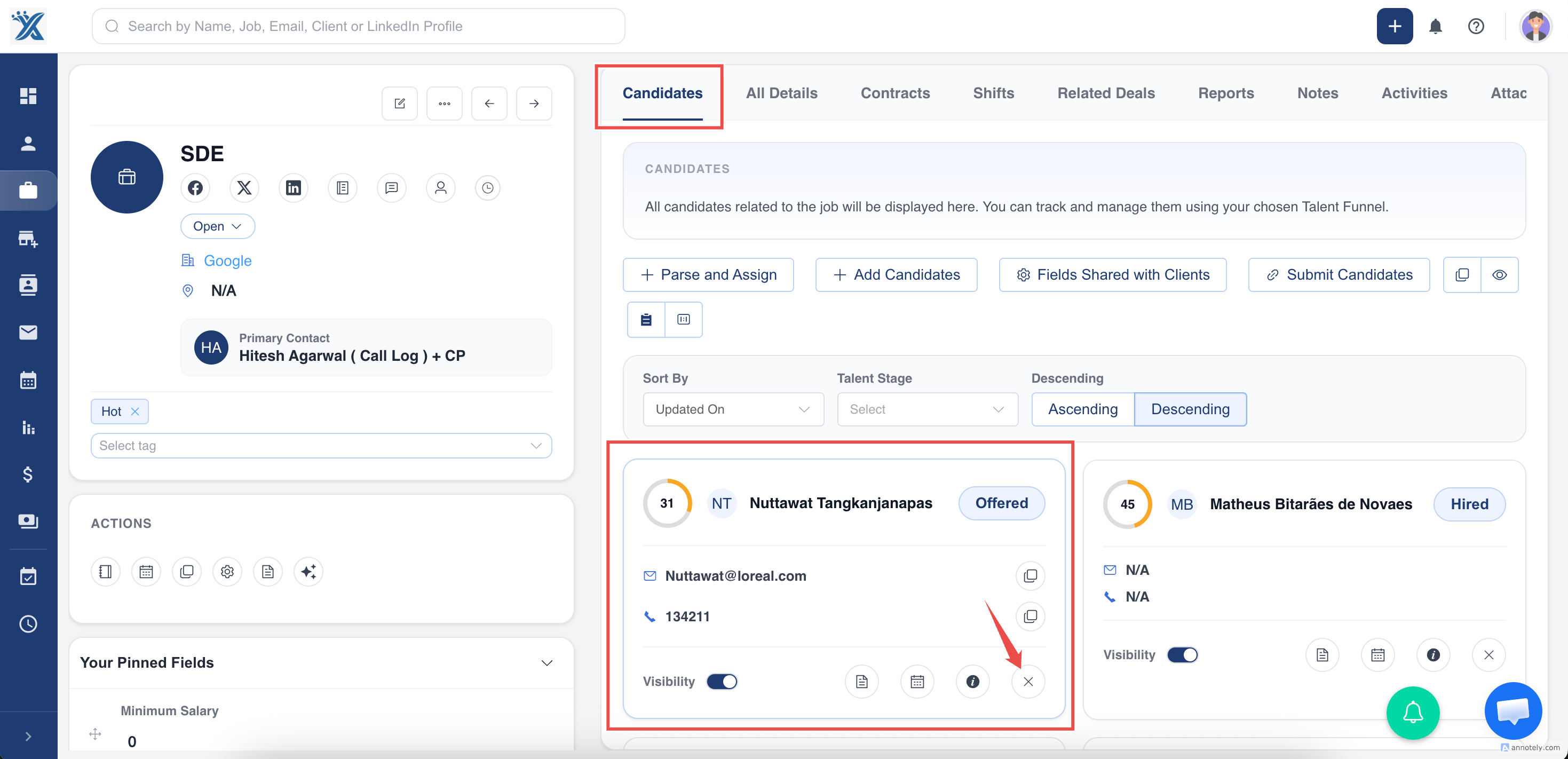Open the Talent Stage Select dropdown
The width and height of the screenshot is (1568, 759).
927,409
